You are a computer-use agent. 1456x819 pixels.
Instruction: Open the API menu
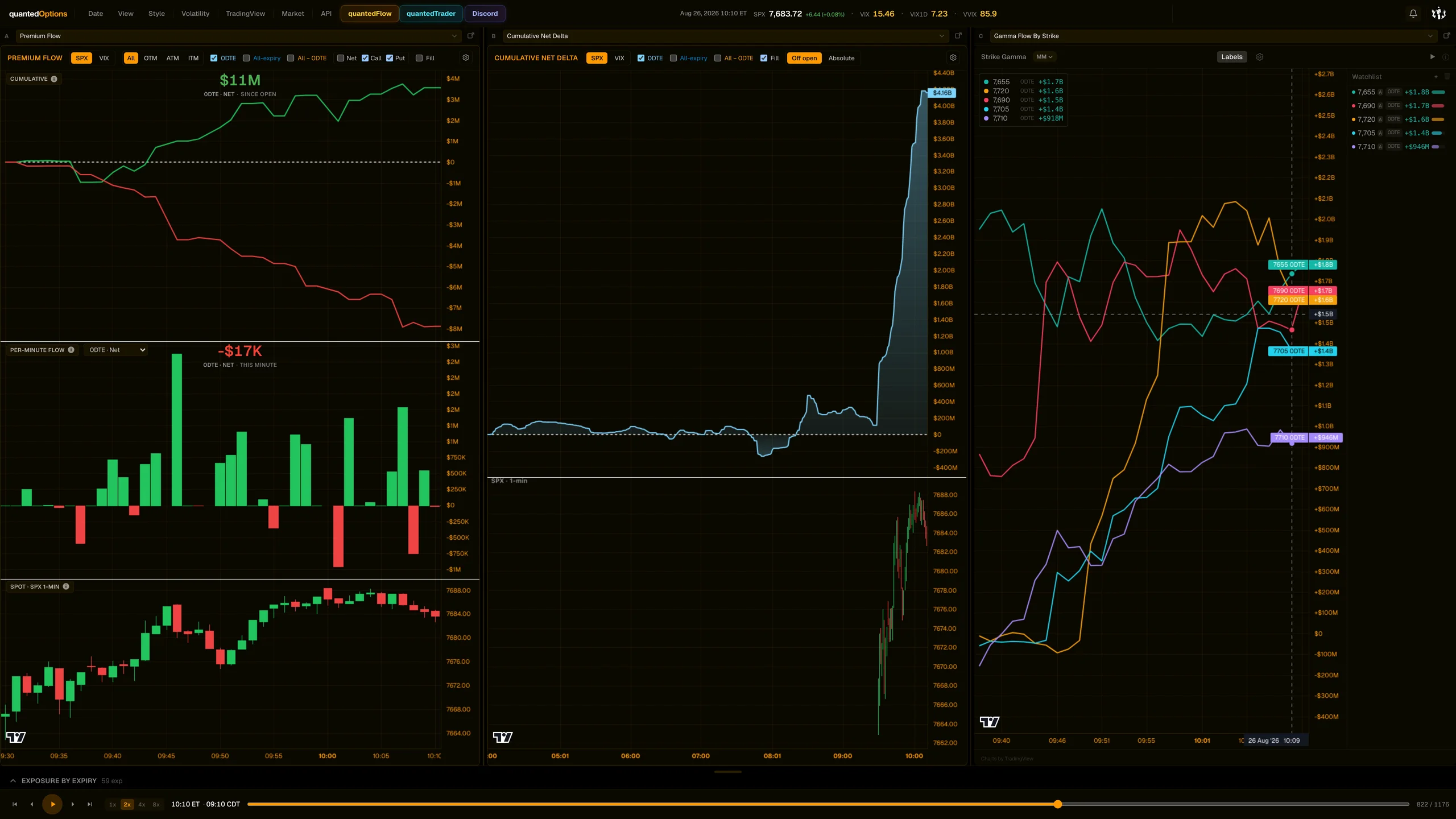point(326,14)
